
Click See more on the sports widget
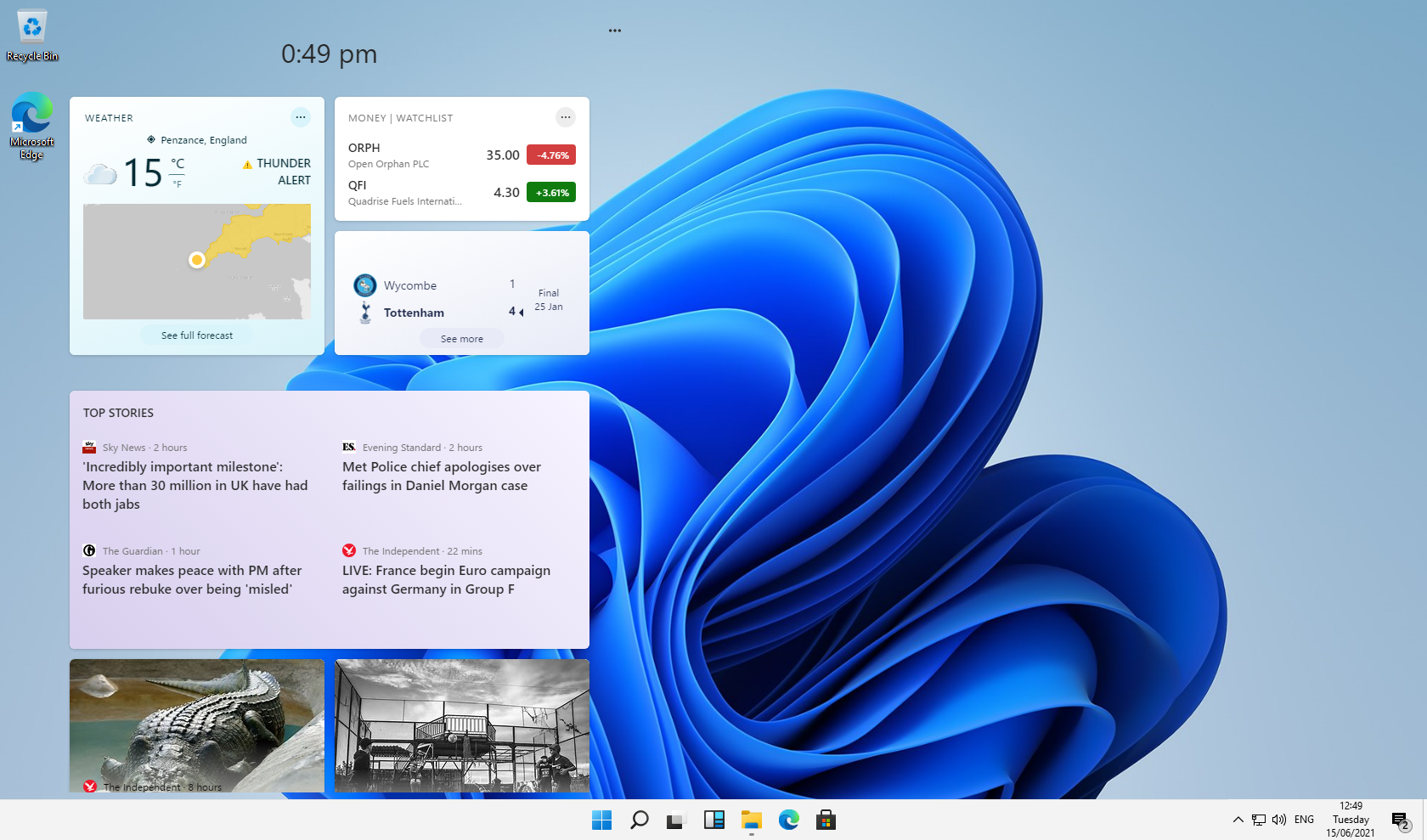pos(461,339)
